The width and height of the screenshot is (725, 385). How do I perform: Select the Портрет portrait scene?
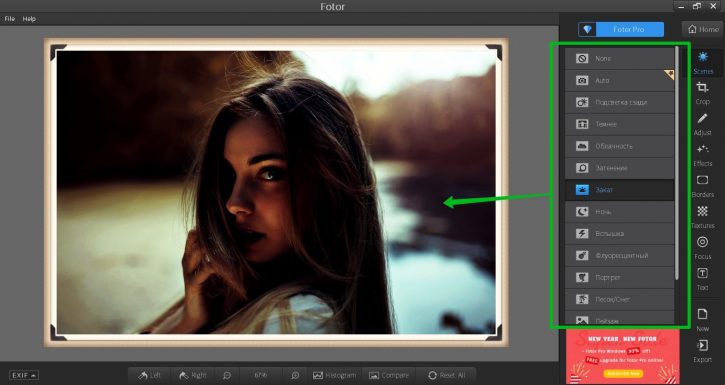pyautogui.click(x=620, y=277)
